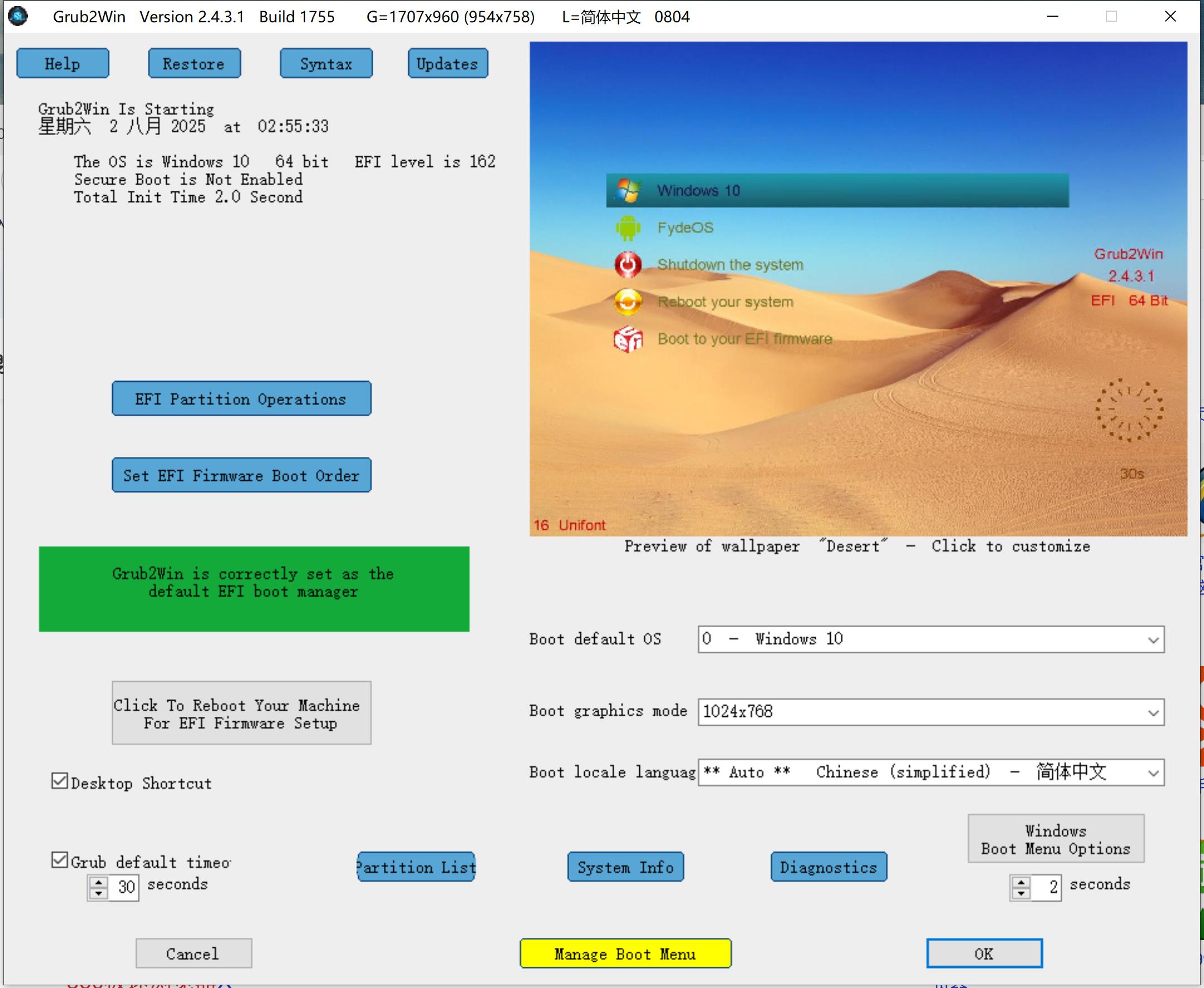Open EFI Partition Operations
Viewport: 1204px width, 988px height.
pos(242,398)
